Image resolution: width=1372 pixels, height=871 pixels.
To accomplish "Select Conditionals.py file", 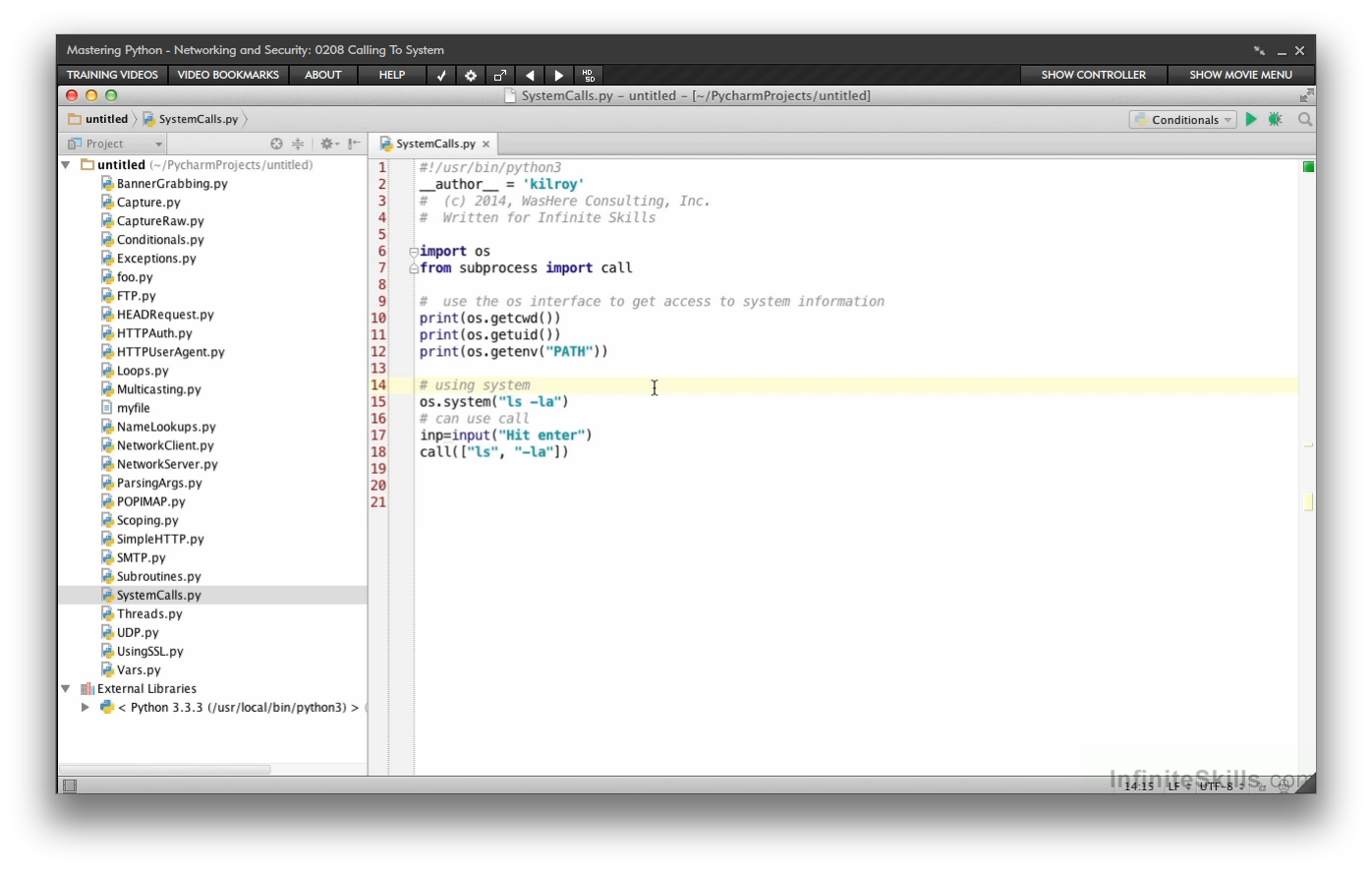I will (x=160, y=240).
